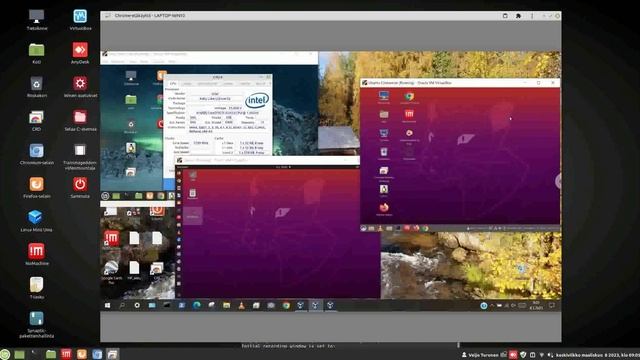Click the blue circular tray icon on Windows taskbar
Viewport: 640px width, 360px height.
pos(484,305)
